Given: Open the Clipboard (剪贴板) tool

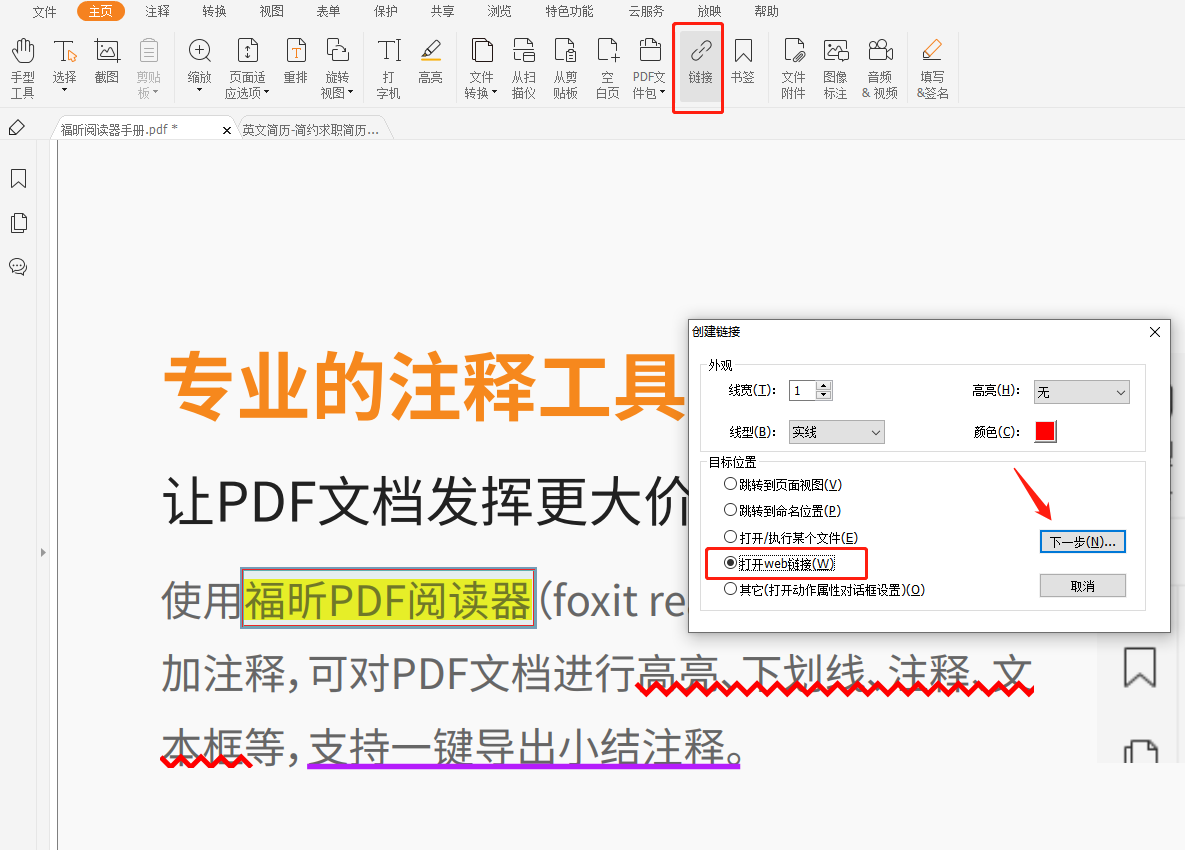Looking at the screenshot, I should click(x=149, y=69).
